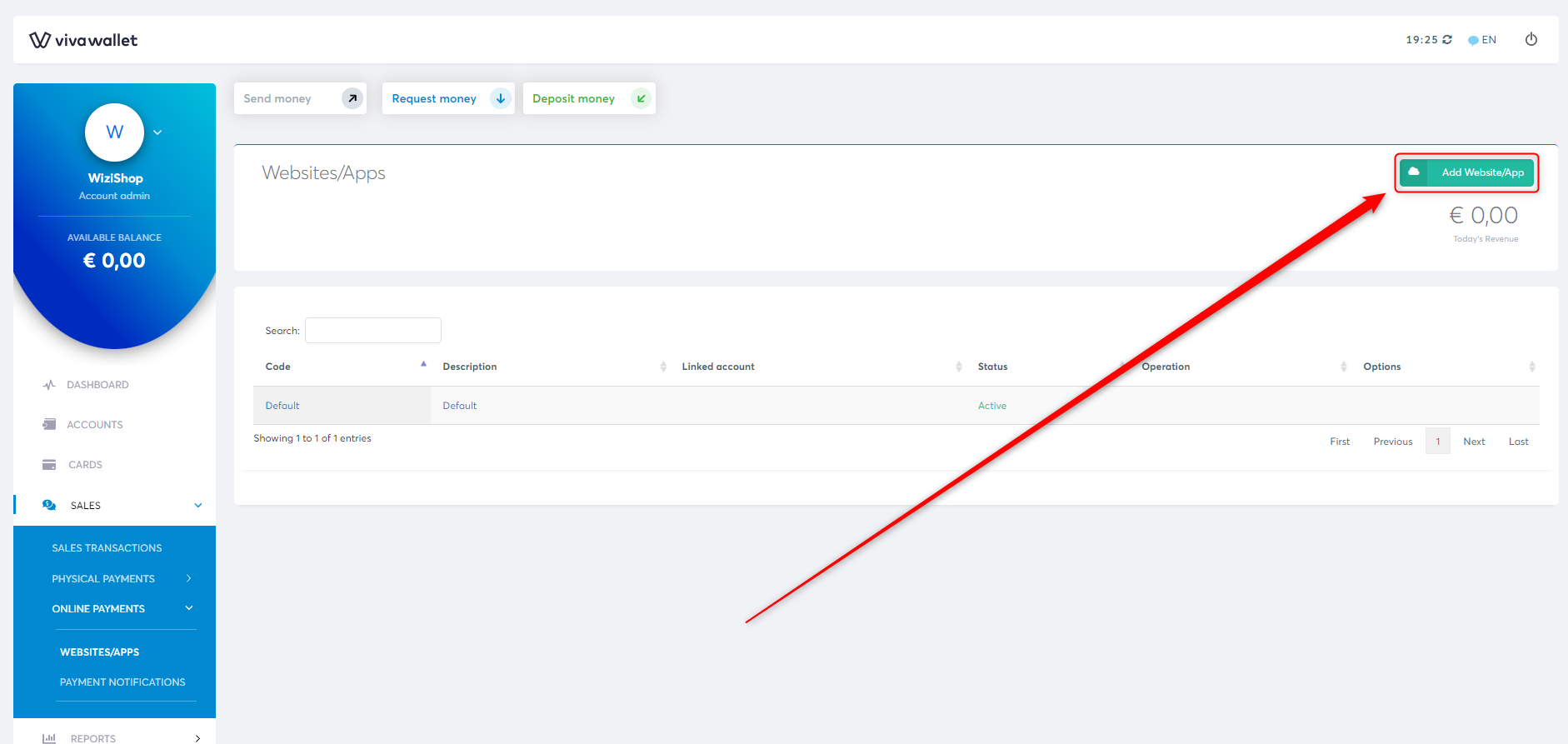The image size is (1568, 744).
Task: Go to Next page
Action: click(x=1474, y=442)
